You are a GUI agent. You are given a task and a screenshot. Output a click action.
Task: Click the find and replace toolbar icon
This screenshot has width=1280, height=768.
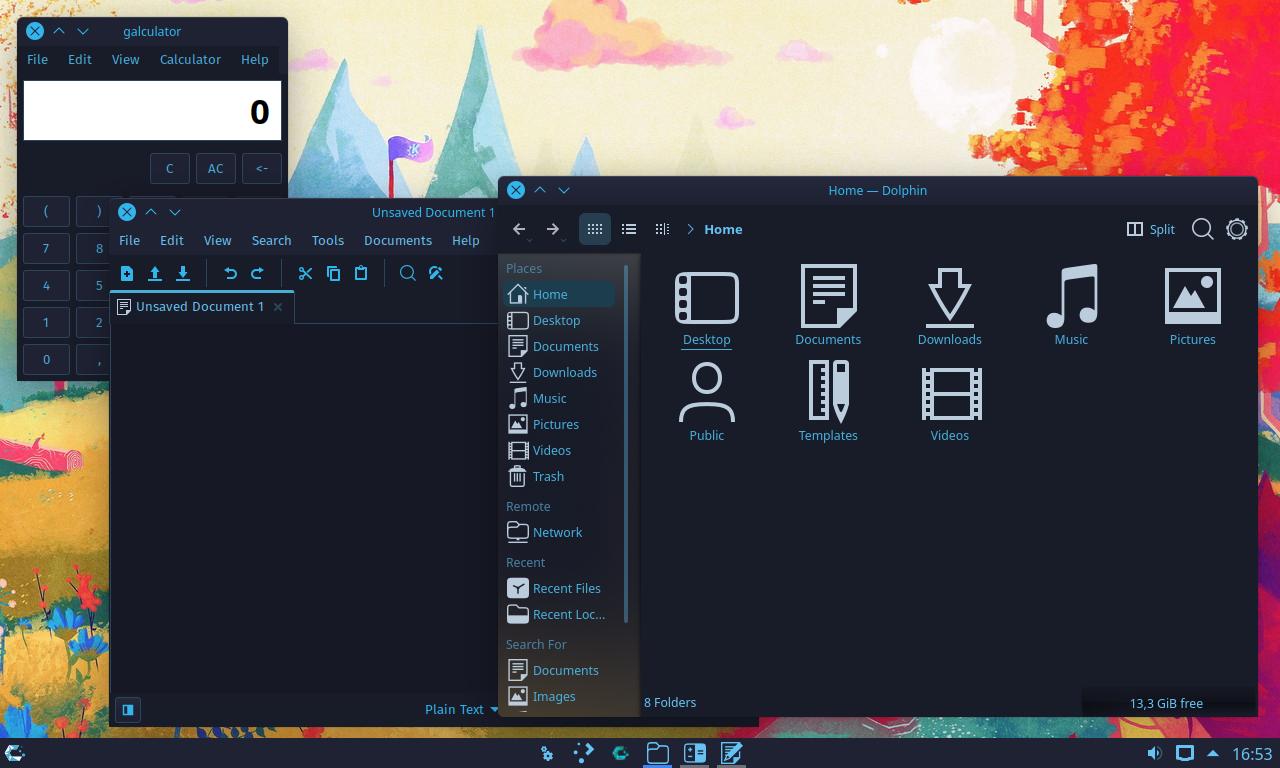[436, 273]
